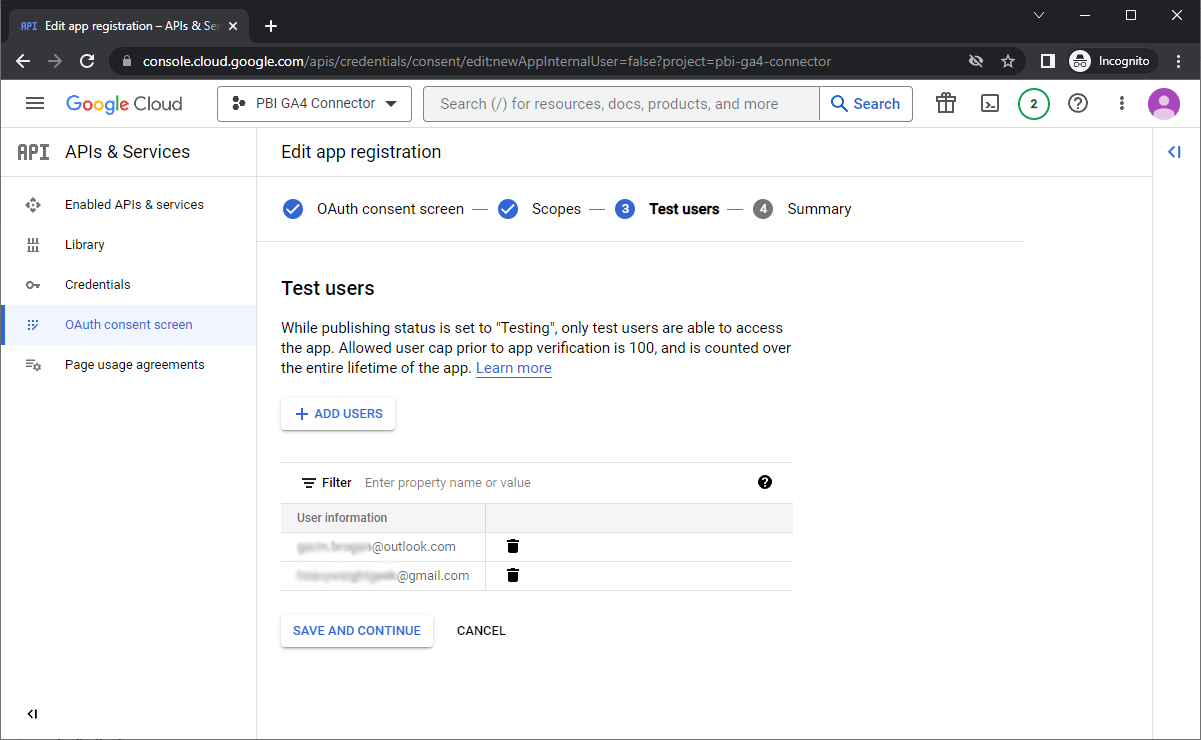The width and height of the screenshot is (1201, 740).
Task: Delete the gmail.com test user
Action: (513, 575)
